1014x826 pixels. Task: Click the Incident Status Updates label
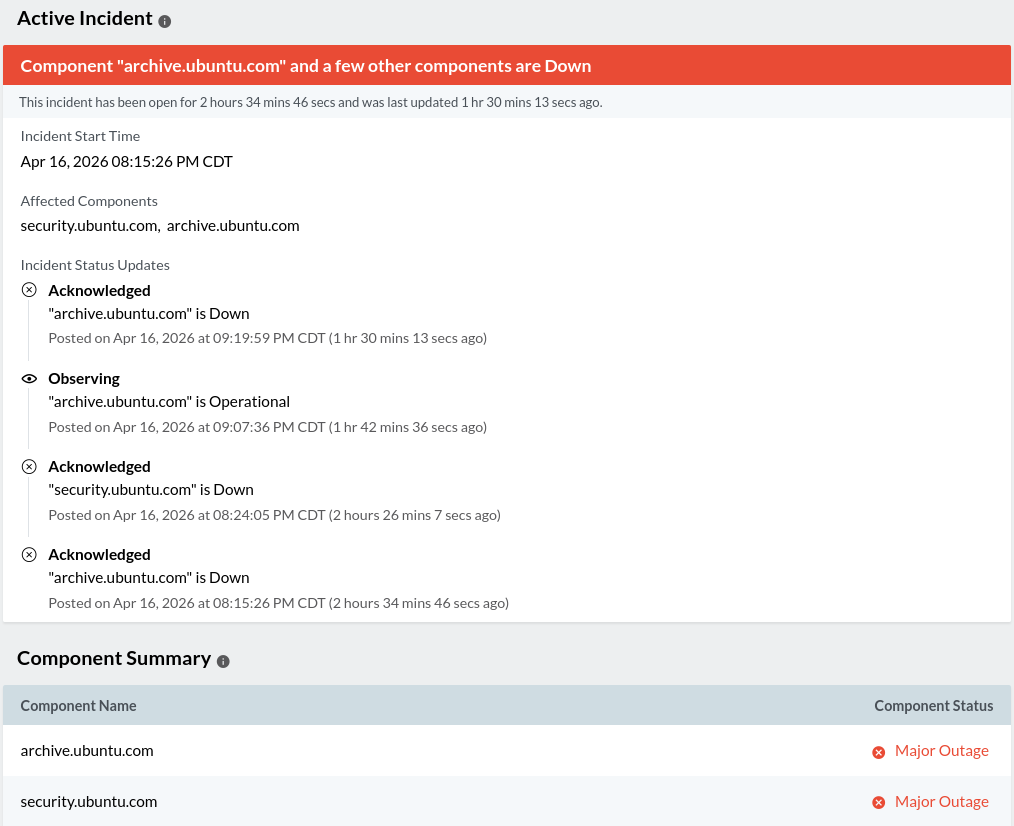coord(95,265)
